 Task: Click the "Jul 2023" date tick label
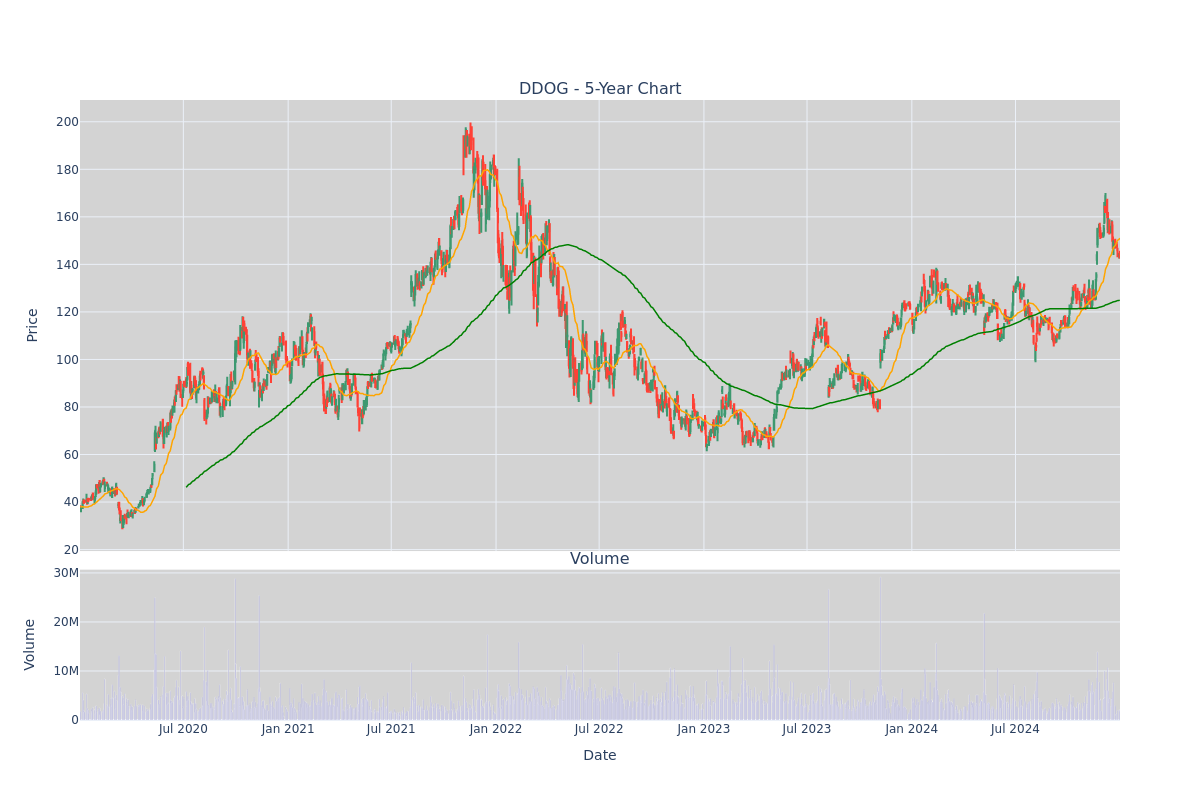point(807,729)
